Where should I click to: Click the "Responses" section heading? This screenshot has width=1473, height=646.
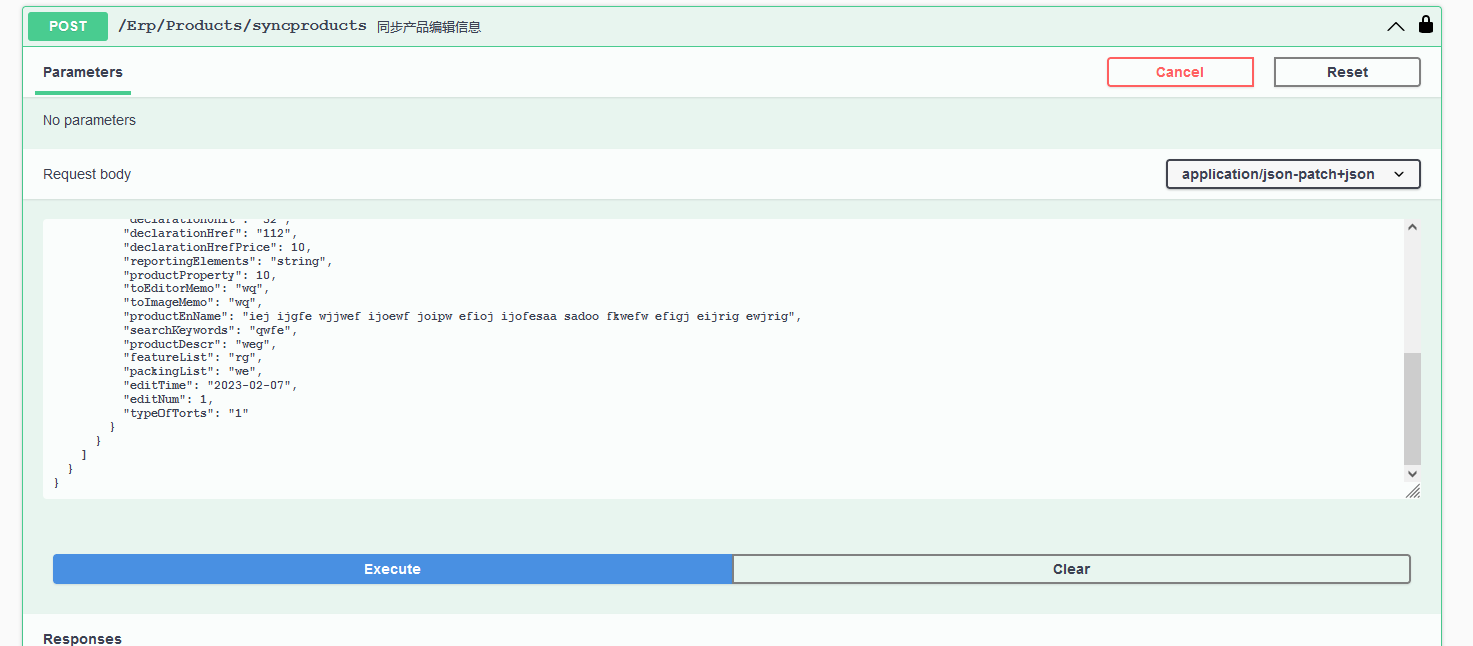pos(82,638)
